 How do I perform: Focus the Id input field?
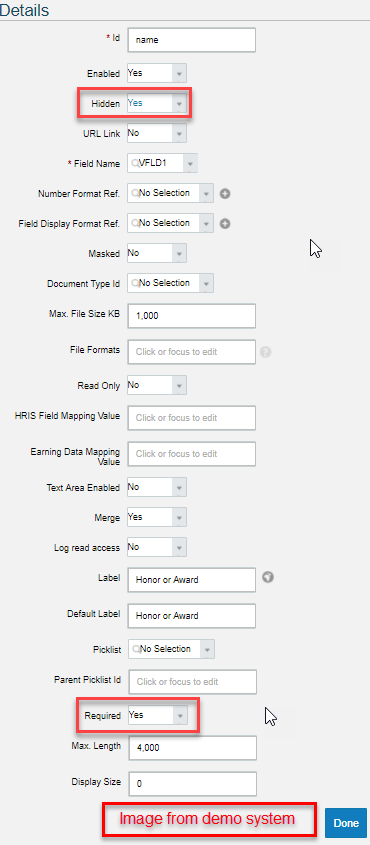[x=191, y=40]
